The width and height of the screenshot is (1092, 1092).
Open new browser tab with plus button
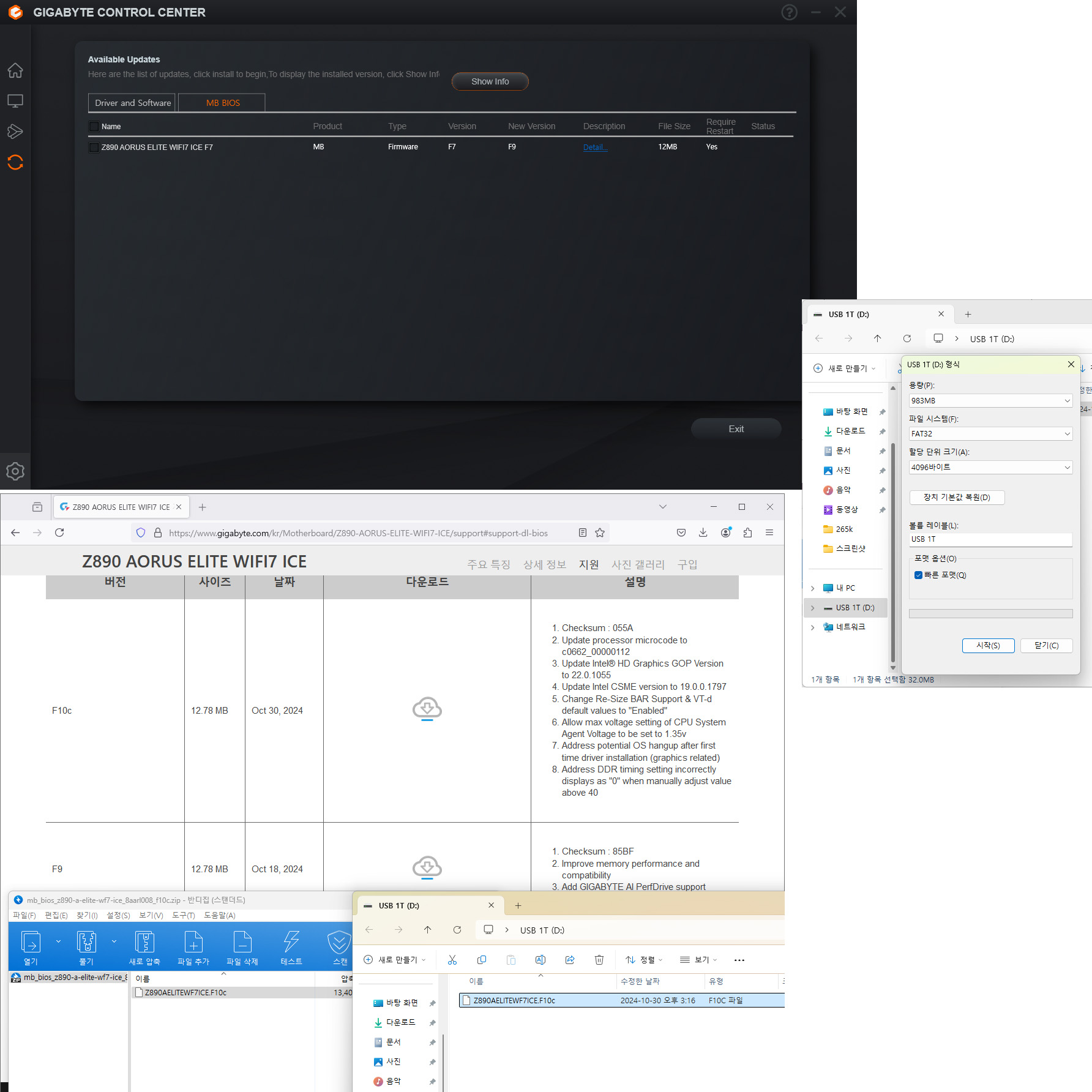click(203, 507)
